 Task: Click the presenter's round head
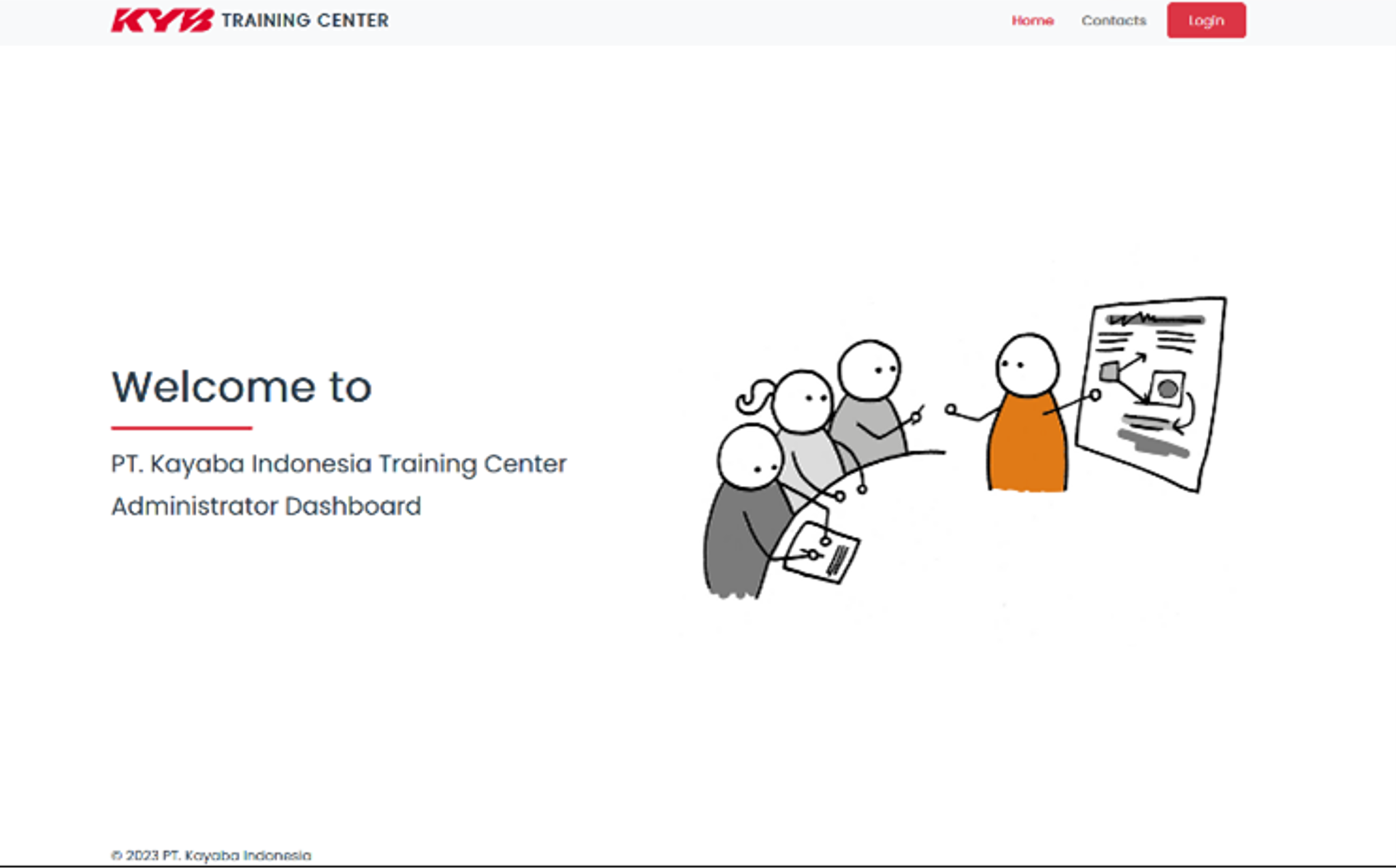tap(1026, 365)
